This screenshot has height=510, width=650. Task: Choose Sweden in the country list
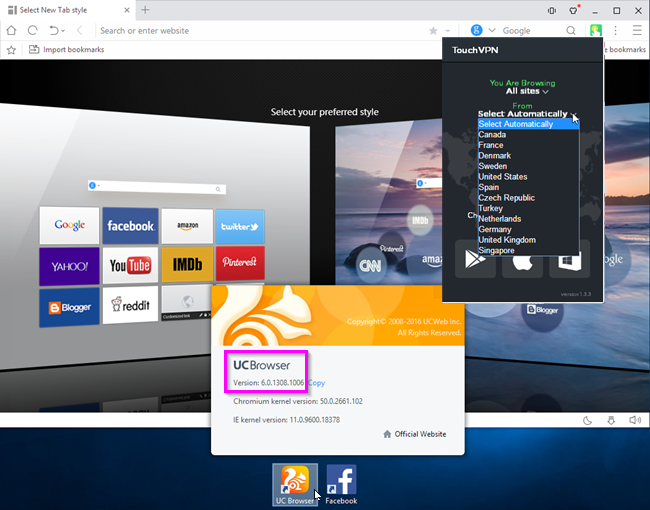click(x=528, y=166)
